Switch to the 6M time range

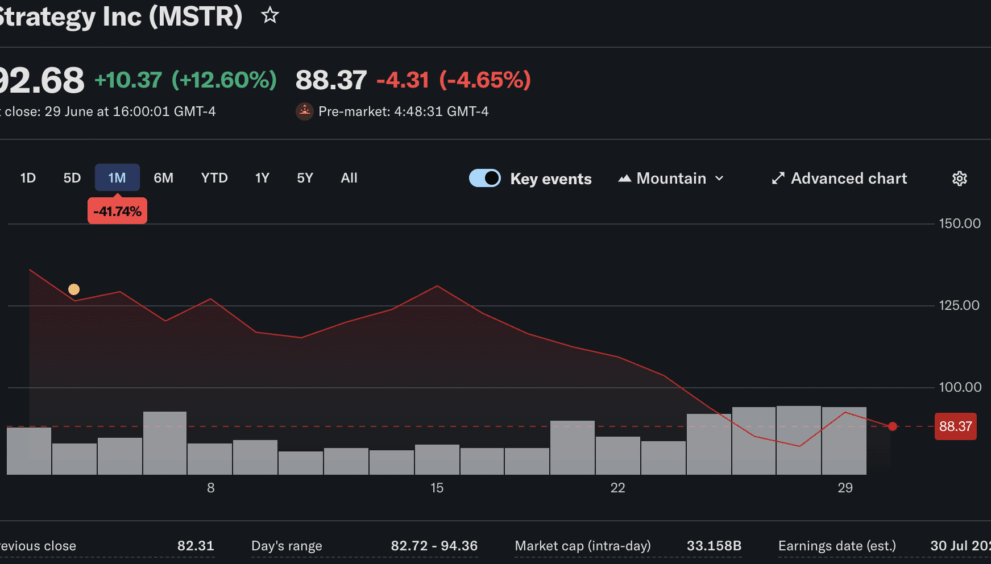click(163, 178)
